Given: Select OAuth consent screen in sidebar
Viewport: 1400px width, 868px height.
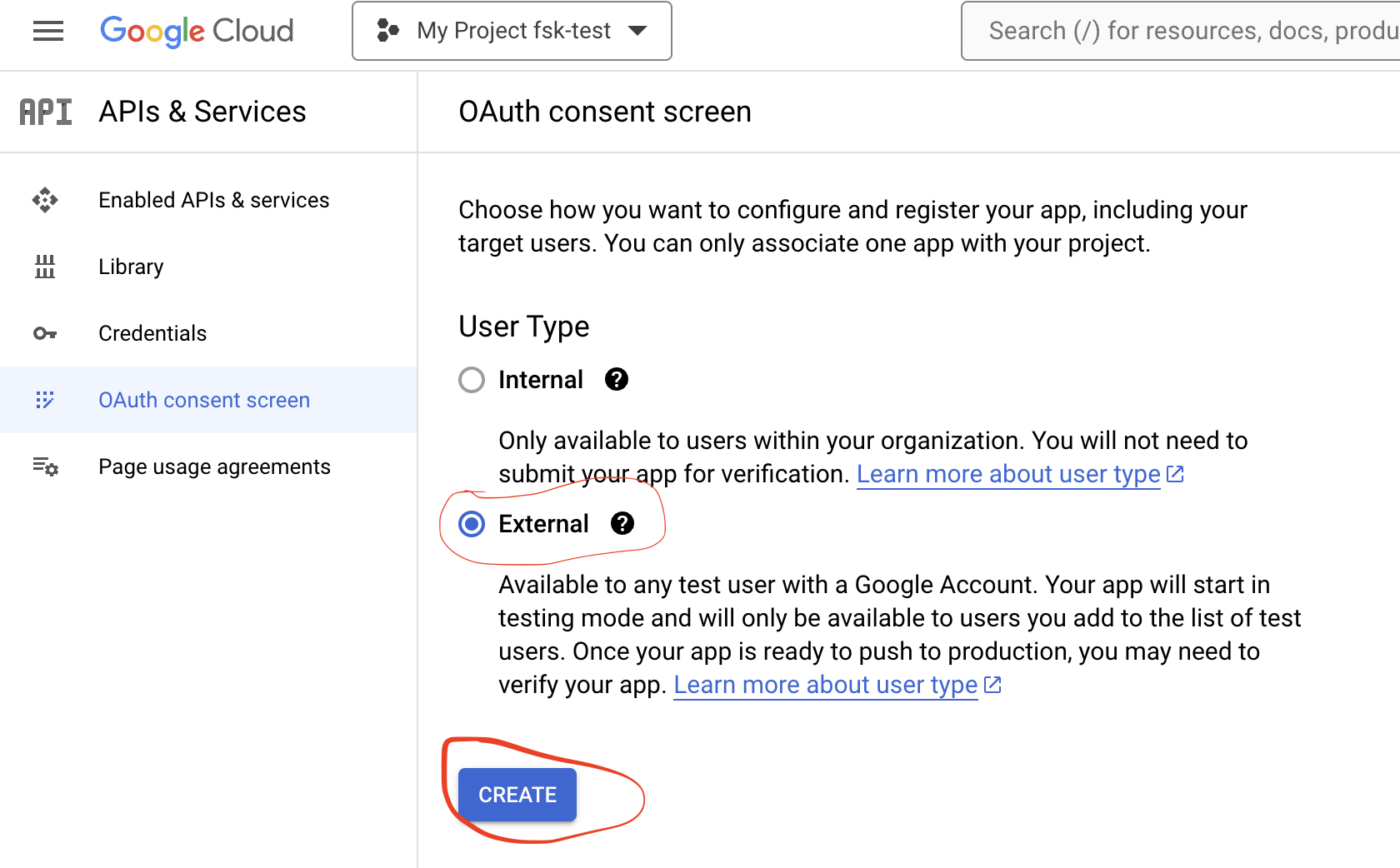Looking at the screenshot, I should tap(204, 400).
